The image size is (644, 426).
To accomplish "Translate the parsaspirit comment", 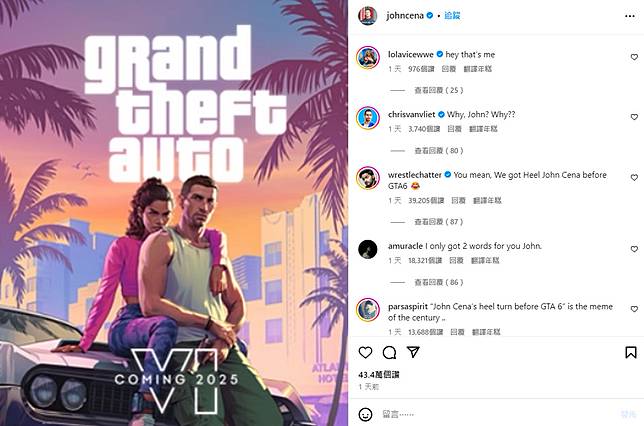I will (x=486, y=332).
